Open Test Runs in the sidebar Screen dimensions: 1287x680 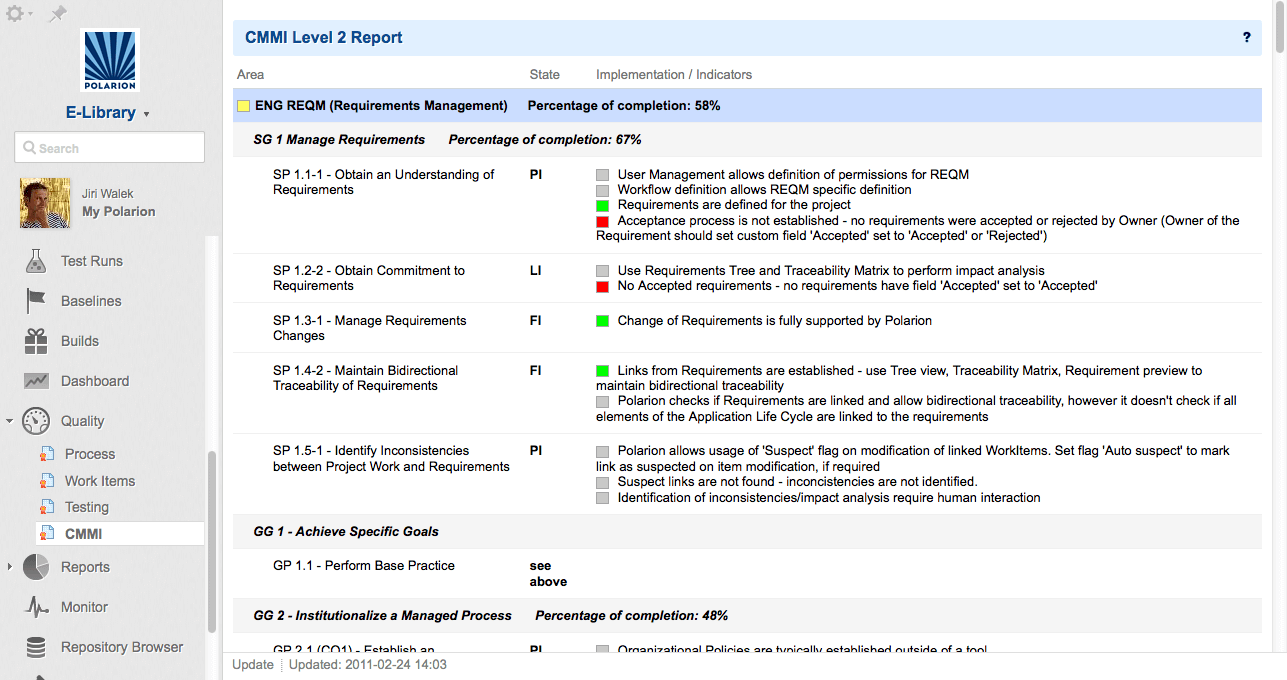pyautogui.click(x=92, y=261)
